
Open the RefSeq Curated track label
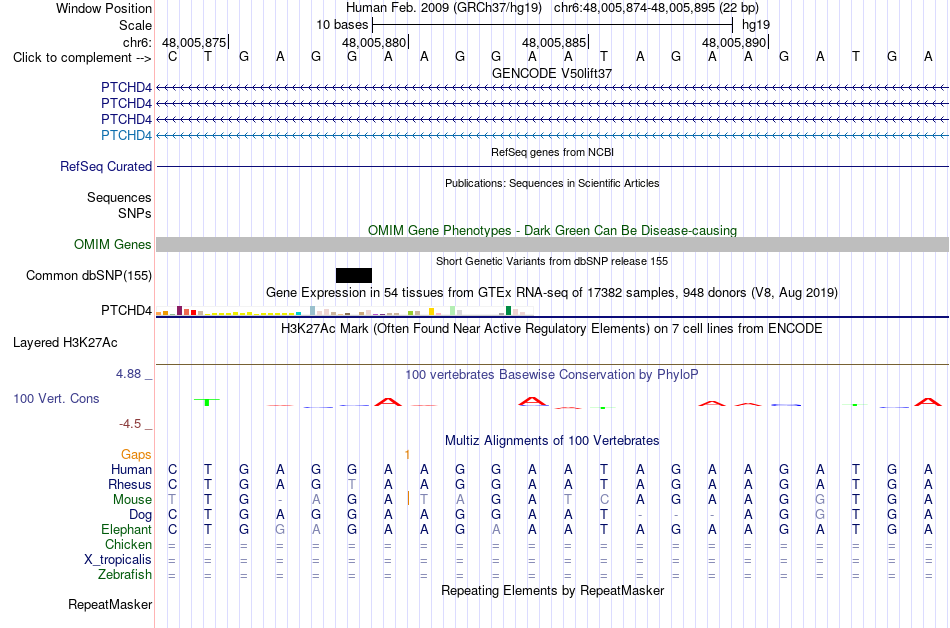(106, 167)
